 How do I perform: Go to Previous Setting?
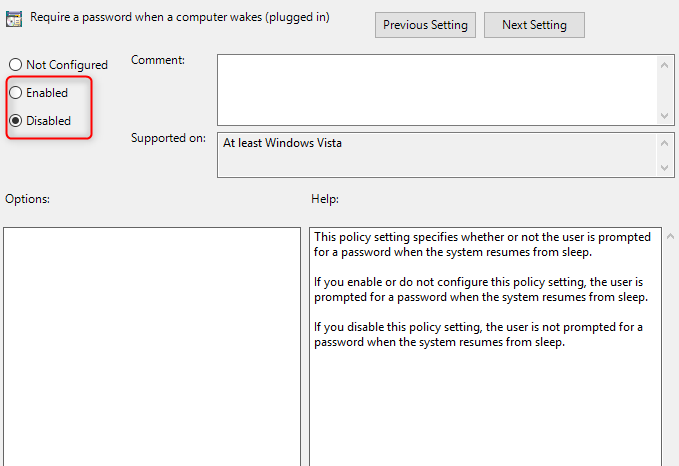[425, 25]
